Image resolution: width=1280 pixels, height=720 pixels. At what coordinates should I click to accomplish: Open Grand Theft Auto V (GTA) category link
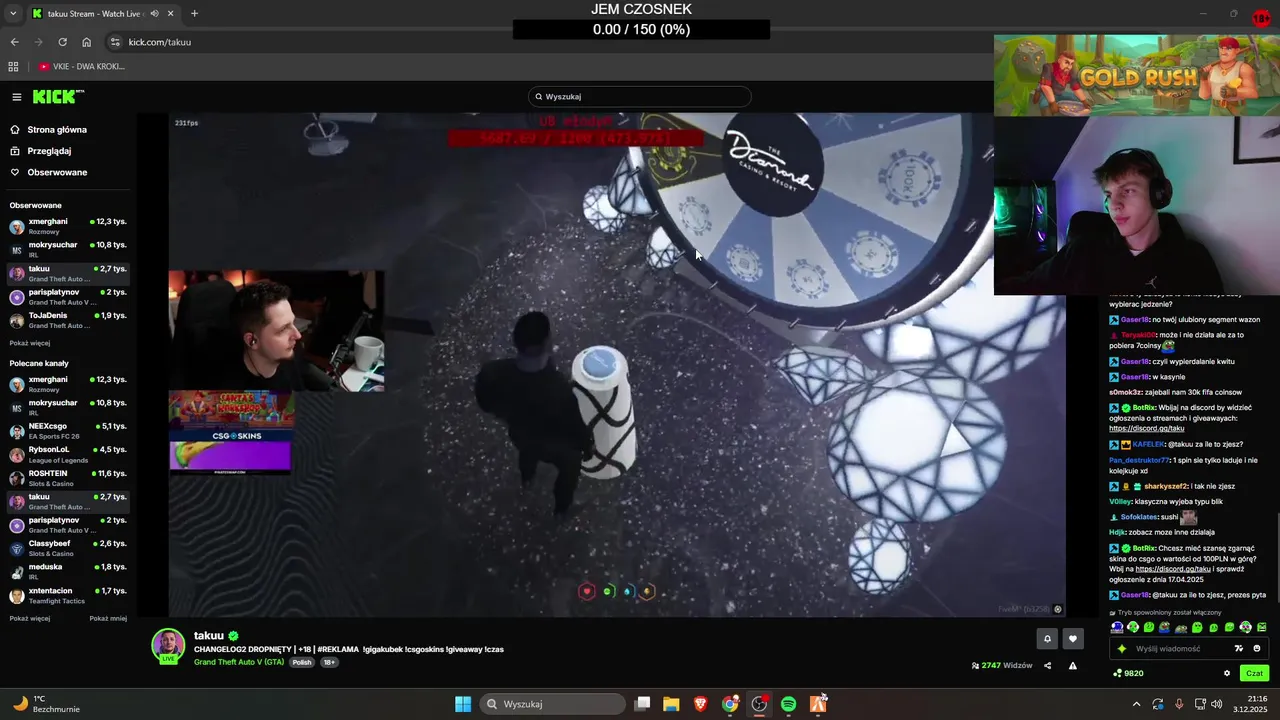click(239, 662)
